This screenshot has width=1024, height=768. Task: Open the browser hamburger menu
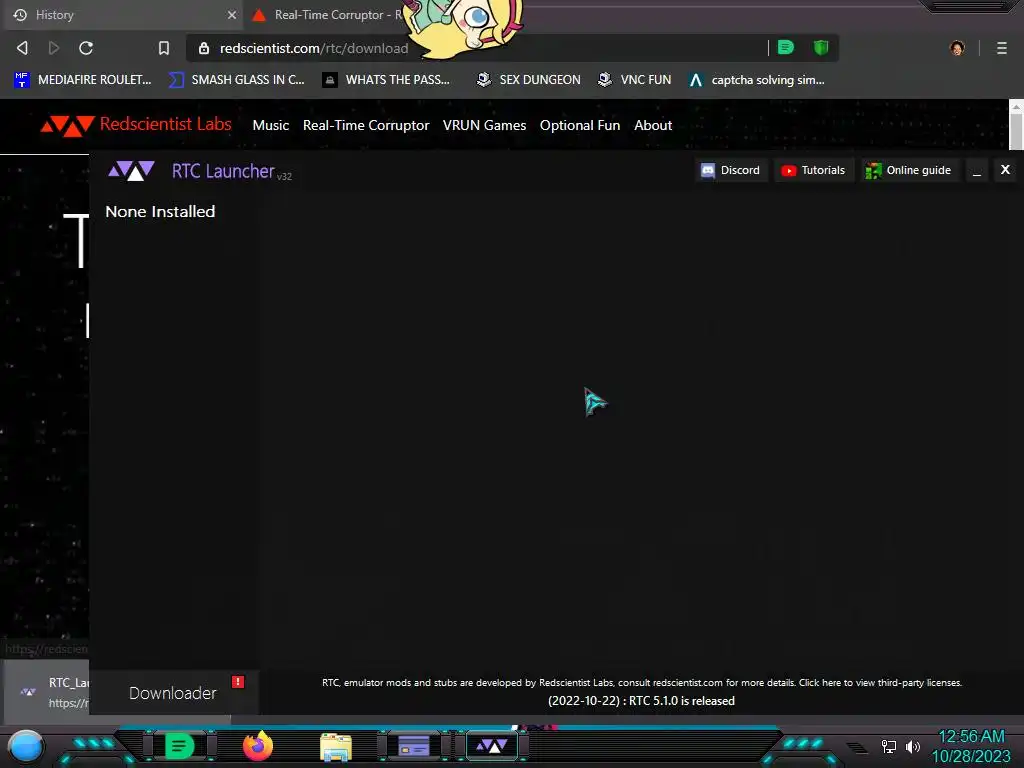coord(1002,48)
